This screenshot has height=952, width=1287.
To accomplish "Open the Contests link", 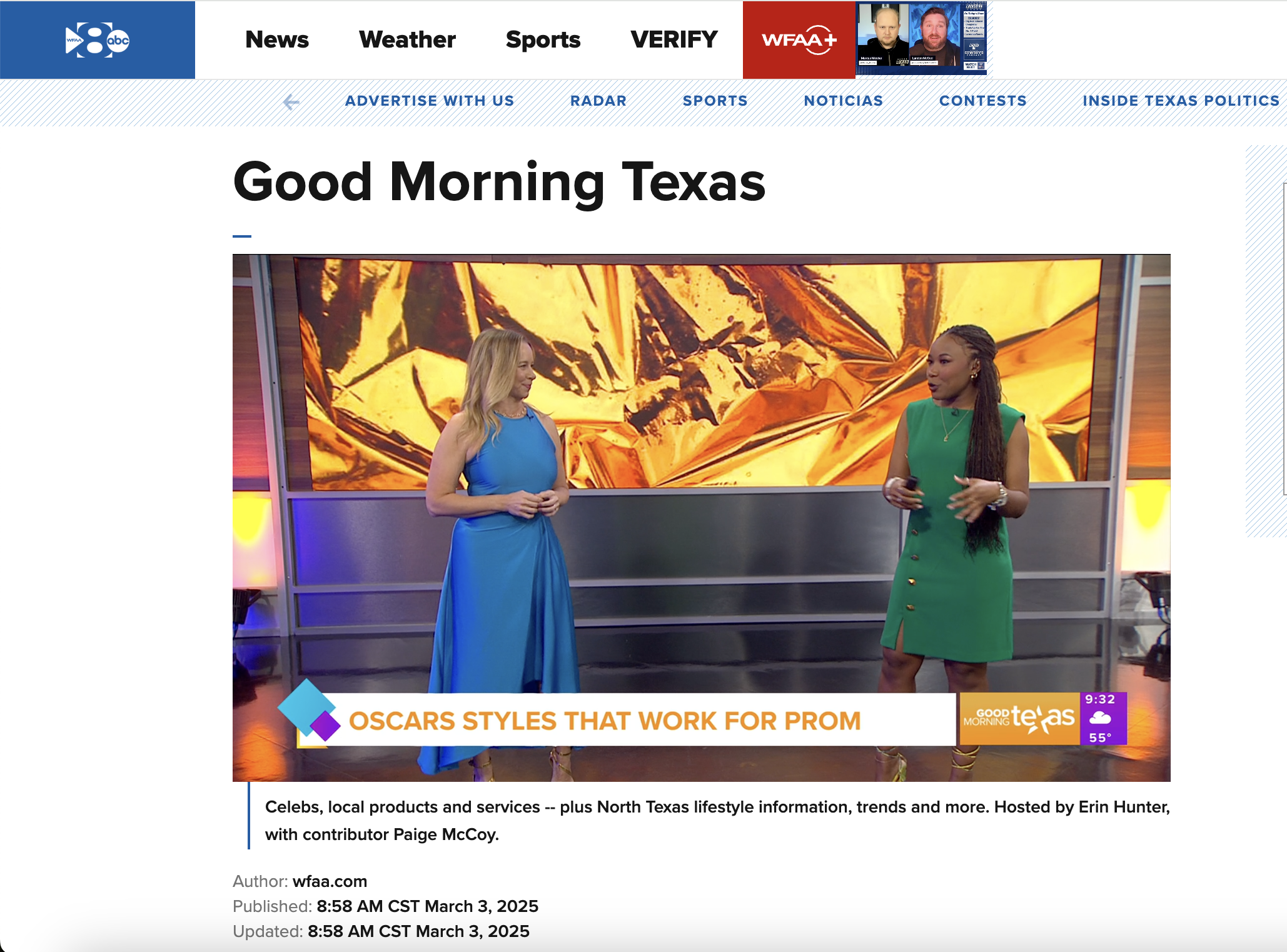I will (982, 101).
